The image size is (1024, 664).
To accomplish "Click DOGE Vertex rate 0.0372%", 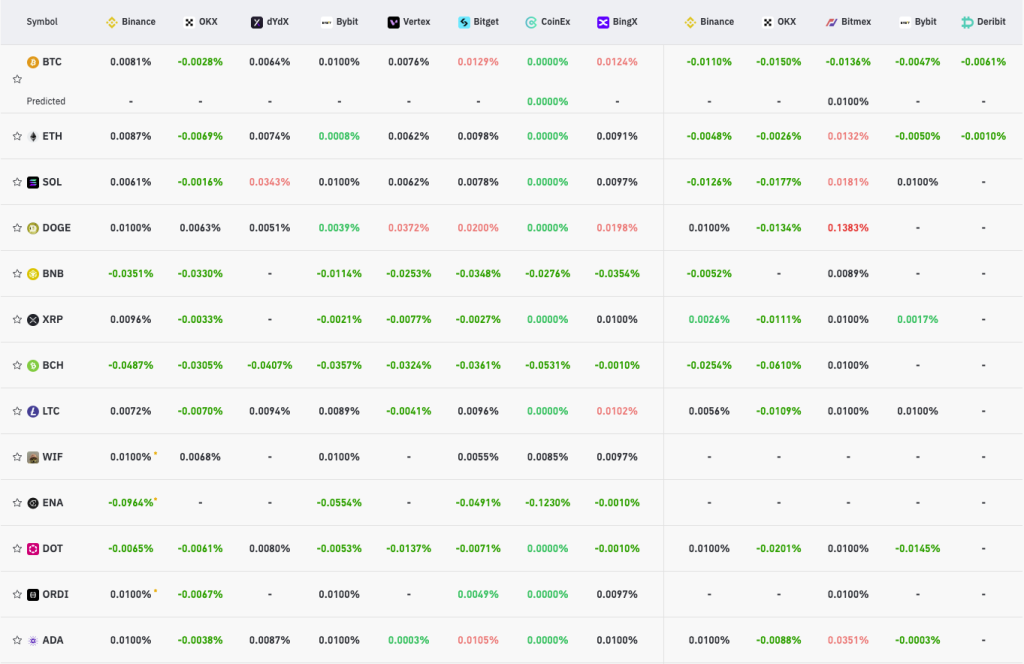I will [408, 228].
